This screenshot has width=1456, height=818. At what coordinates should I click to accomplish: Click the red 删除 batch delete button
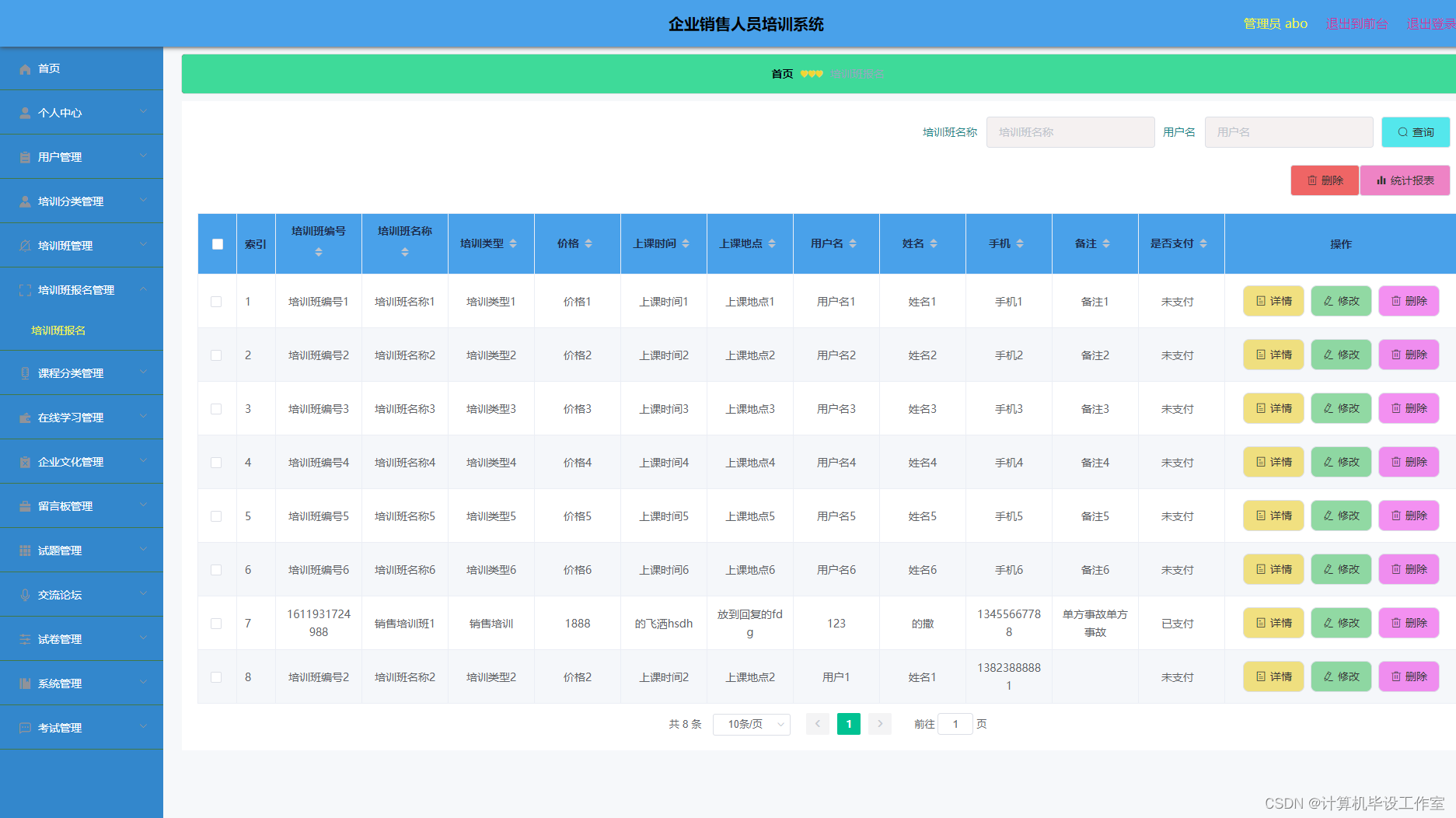[x=1325, y=180]
